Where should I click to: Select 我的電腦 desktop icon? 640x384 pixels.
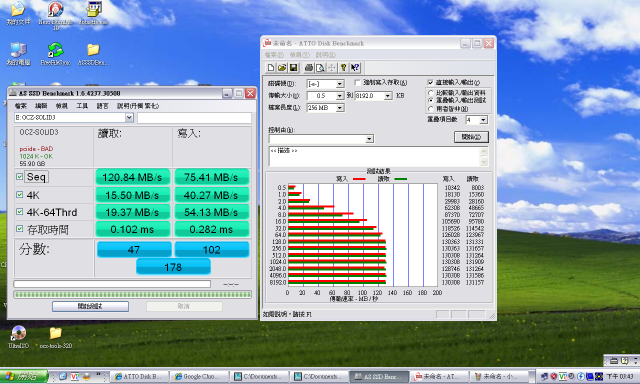point(18,54)
